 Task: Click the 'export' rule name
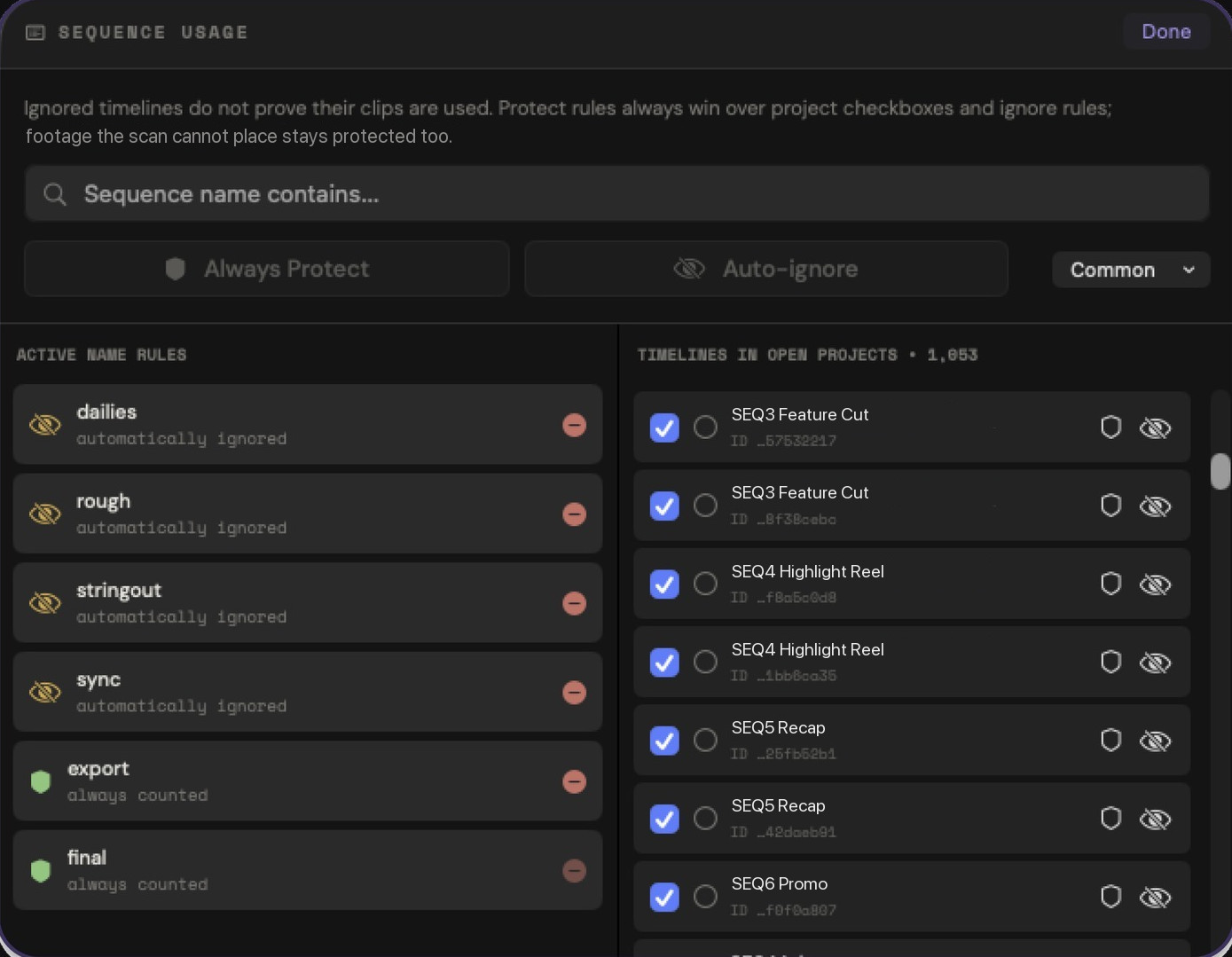point(98,769)
